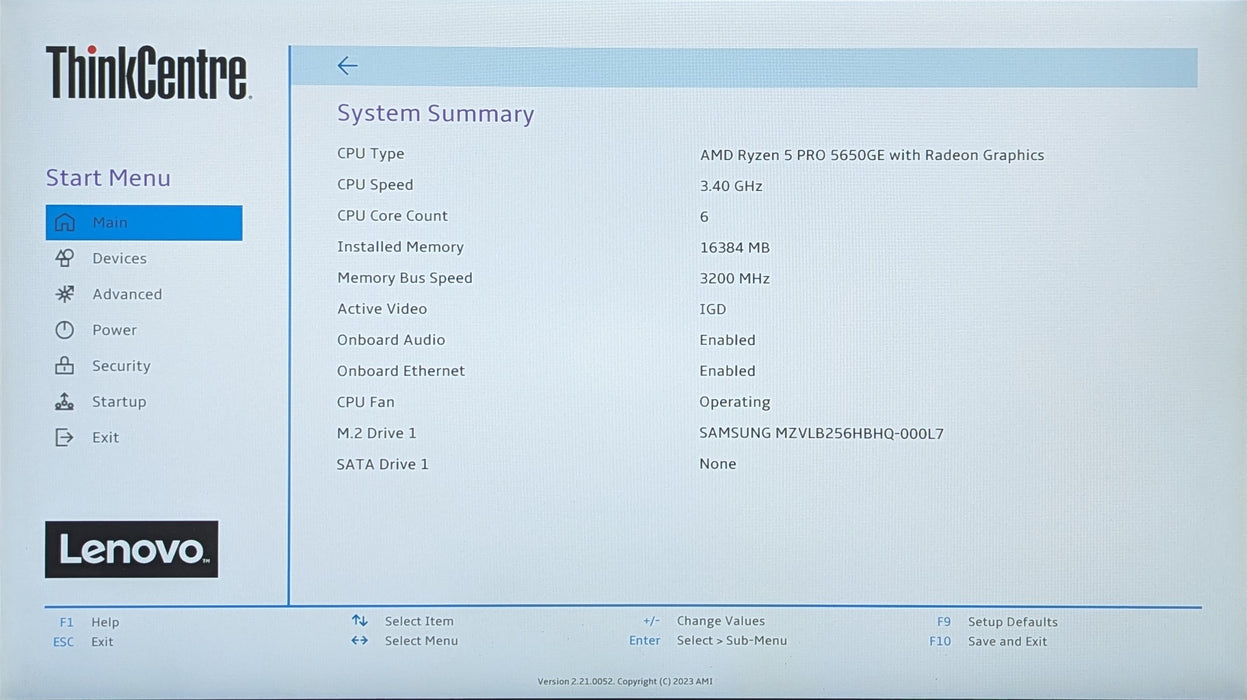The image size is (1247, 700).
Task: Select the SATA Drive 1 label
Action: point(383,464)
